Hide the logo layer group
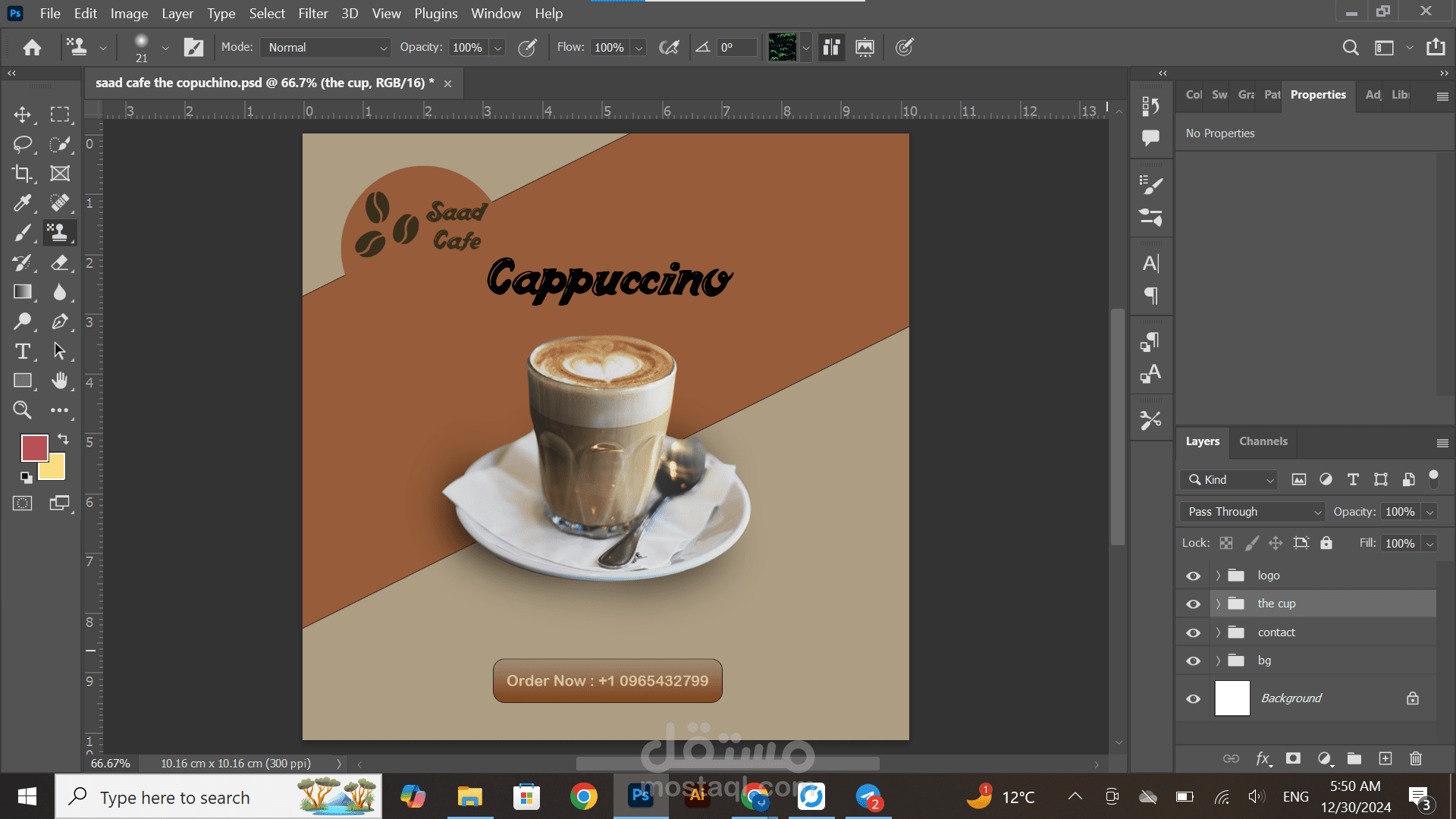 coord(1193,576)
